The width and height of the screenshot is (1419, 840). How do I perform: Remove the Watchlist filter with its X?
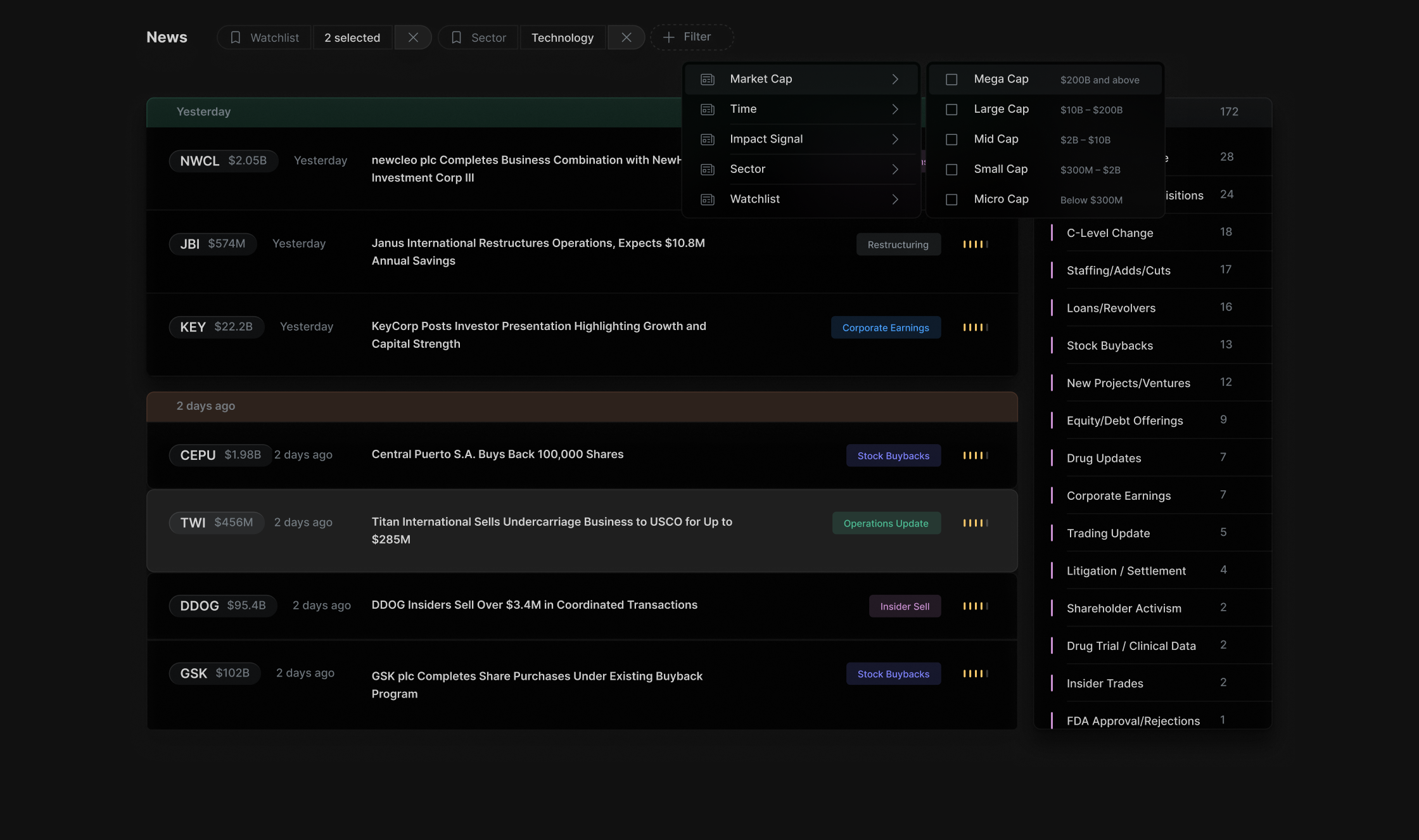413,37
